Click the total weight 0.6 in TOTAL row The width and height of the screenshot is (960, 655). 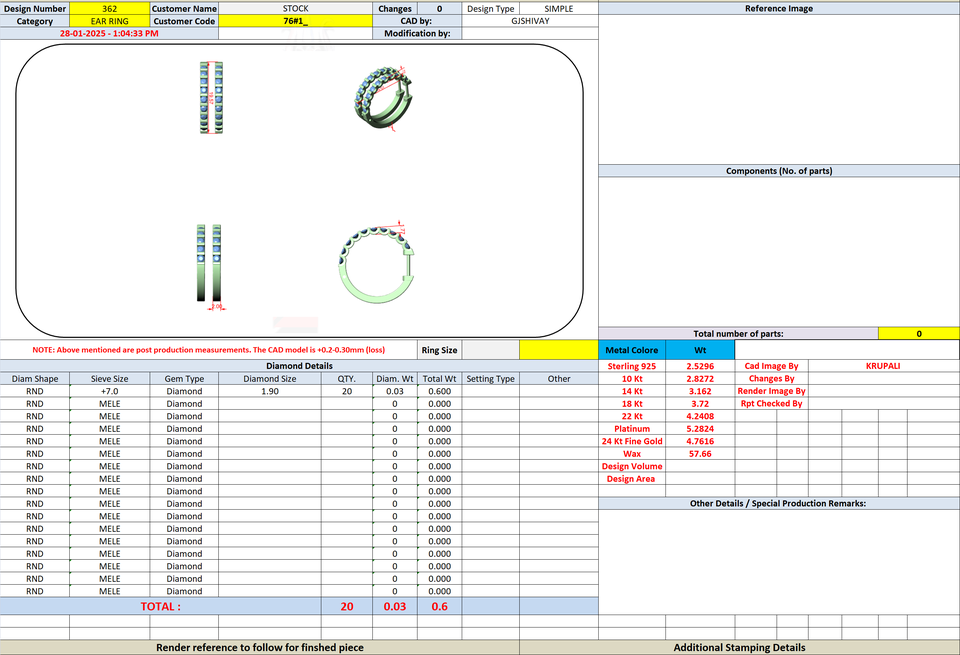(x=440, y=607)
